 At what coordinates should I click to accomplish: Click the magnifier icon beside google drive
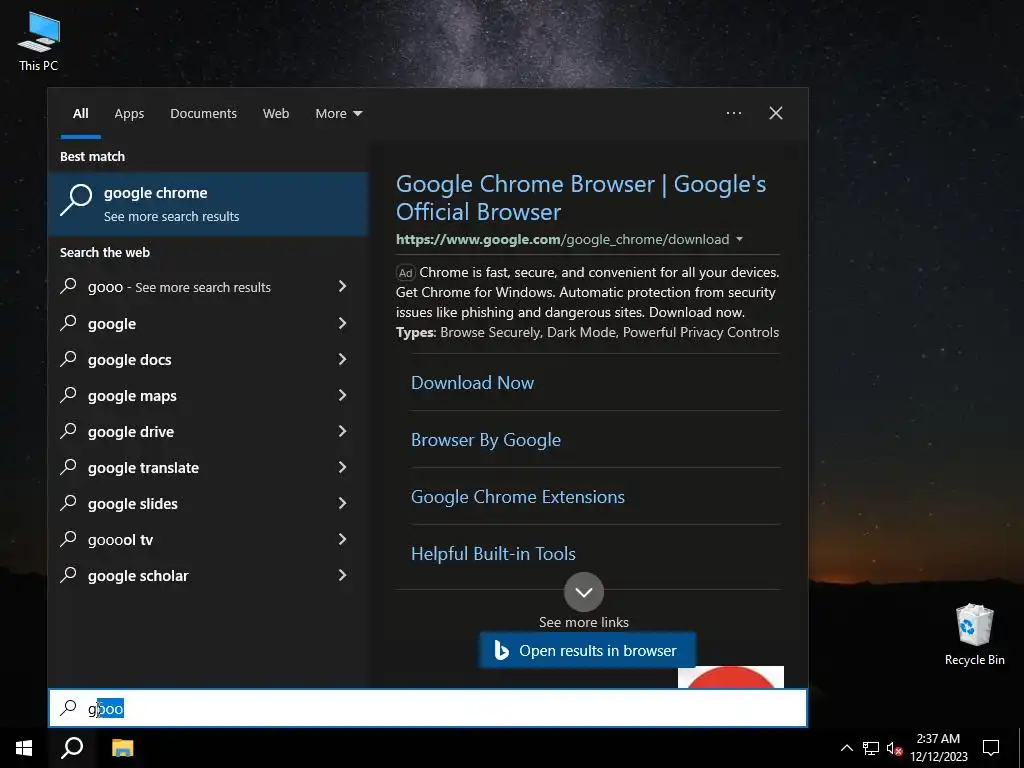pyautogui.click(x=69, y=430)
